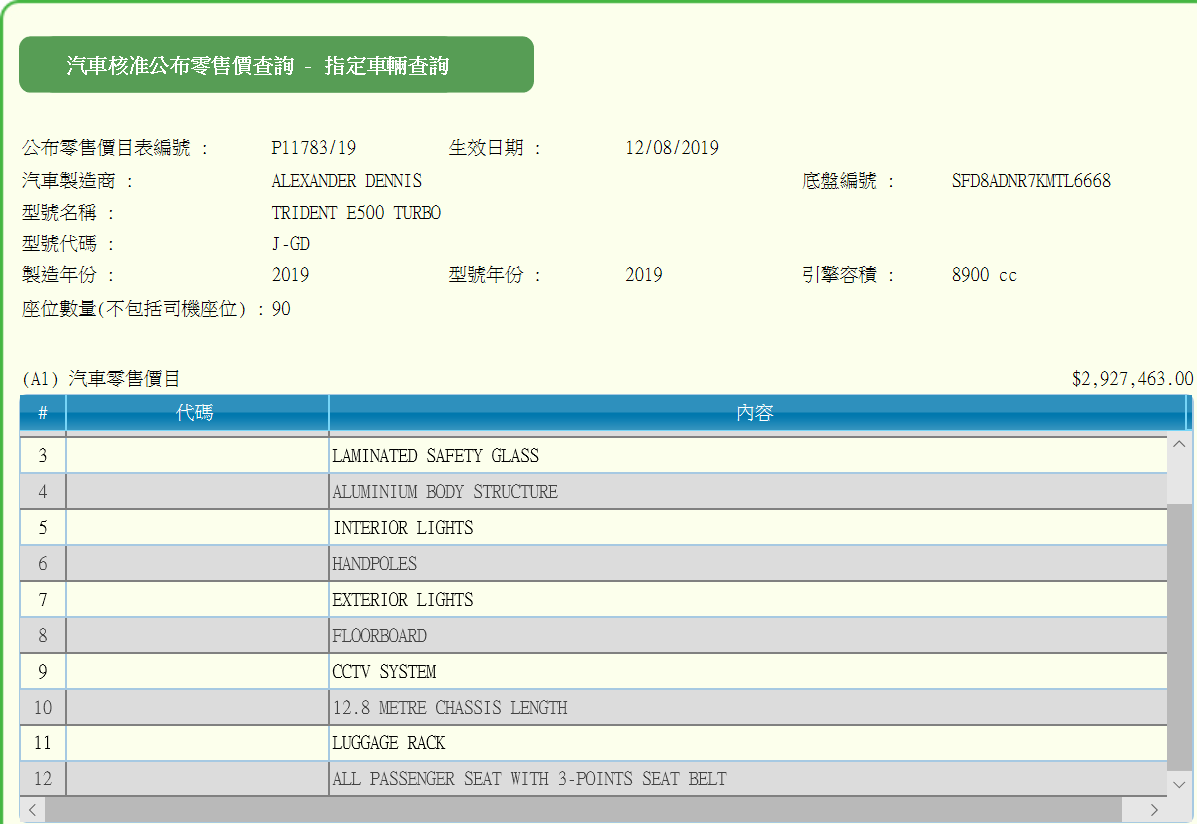
Task: Click chassis number 'SFD8ADNR7KMTL6668'
Action: coord(1031,181)
